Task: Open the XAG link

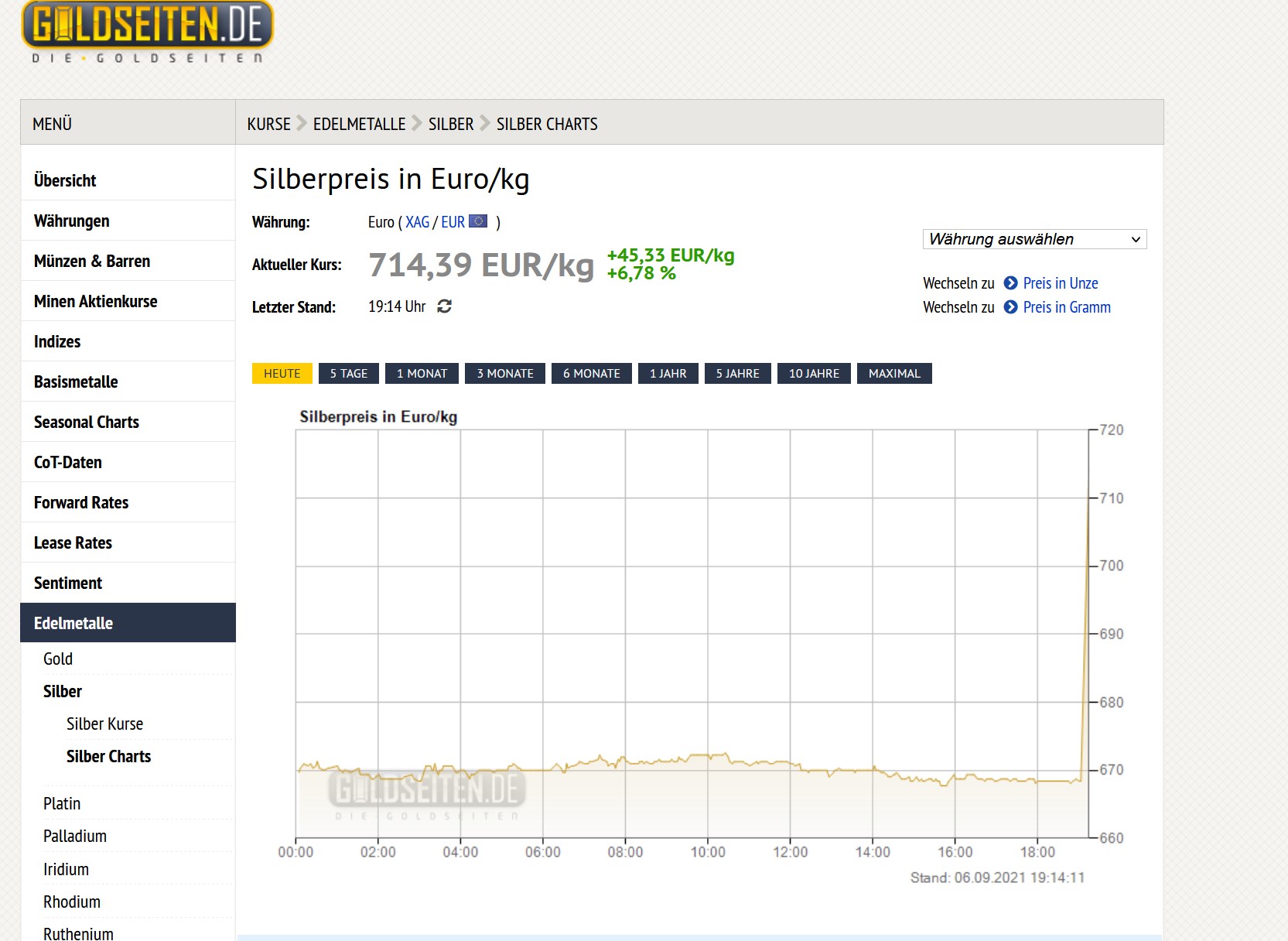Action: [x=417, y=222]
